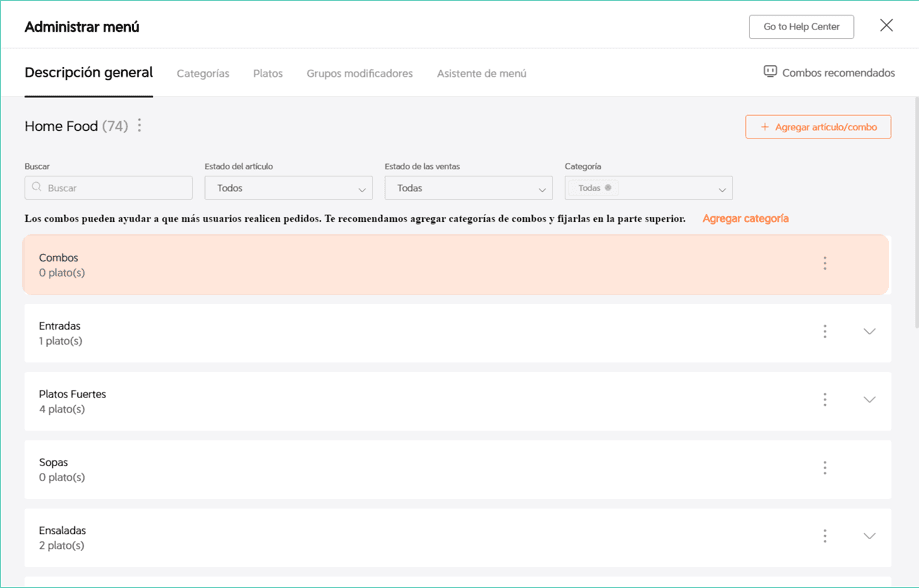Click the Combos recomendados icon
This screenshot has width=919, height=588.
pyautogui.click(x=770, y=72)
